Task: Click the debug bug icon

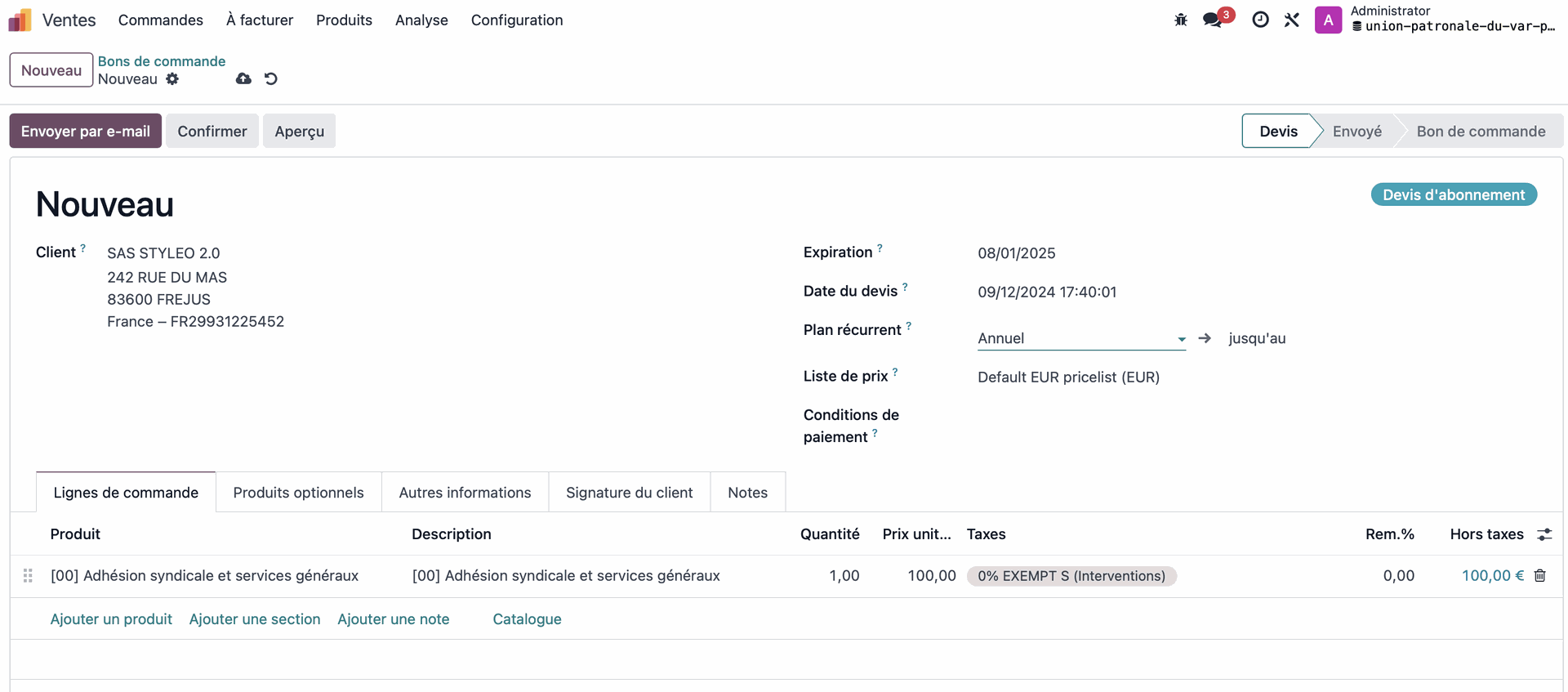Action: point(1181,20)
